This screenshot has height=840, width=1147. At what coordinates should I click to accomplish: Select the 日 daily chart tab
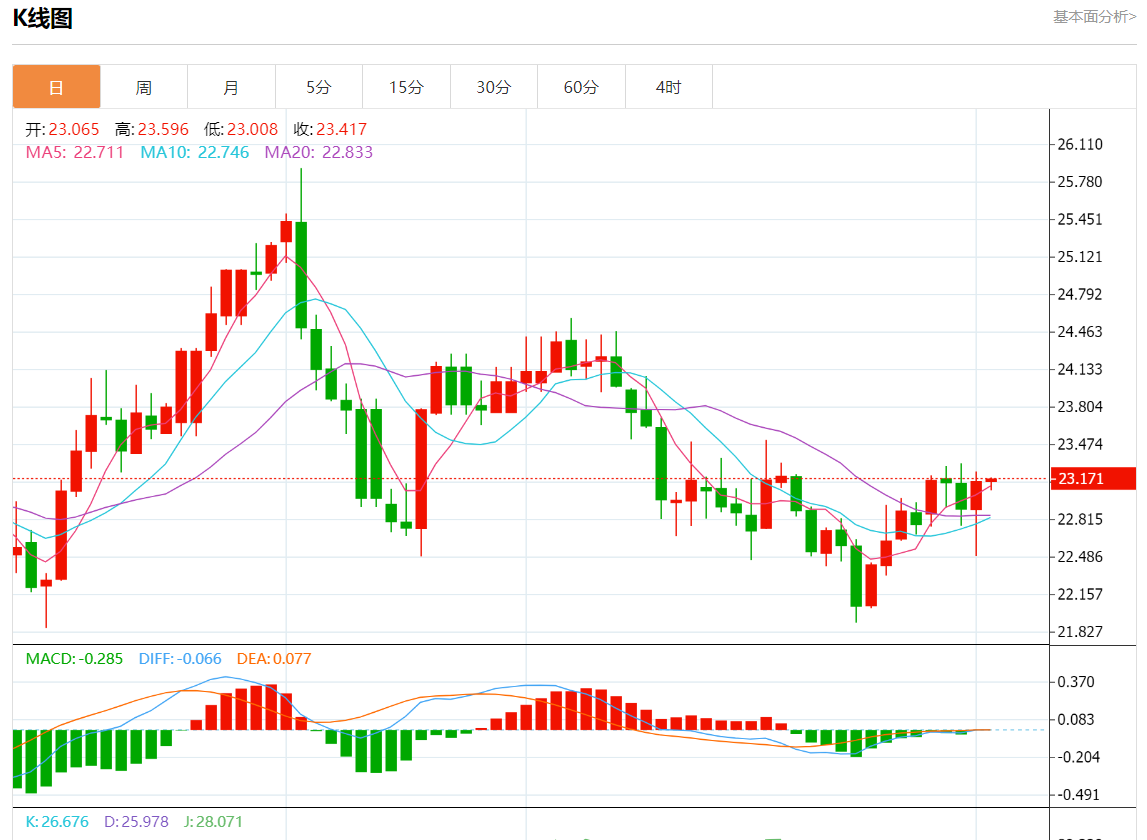coord(56,87)
